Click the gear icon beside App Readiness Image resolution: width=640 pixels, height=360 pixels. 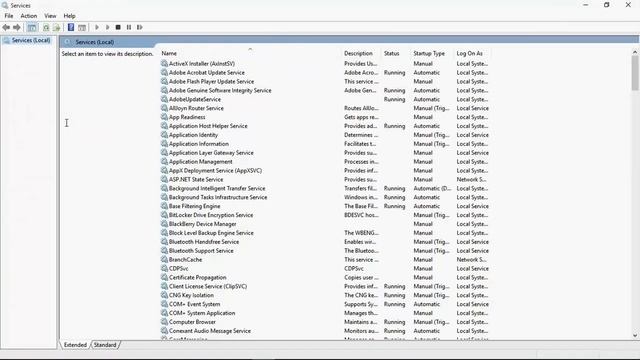pos(164,117)
